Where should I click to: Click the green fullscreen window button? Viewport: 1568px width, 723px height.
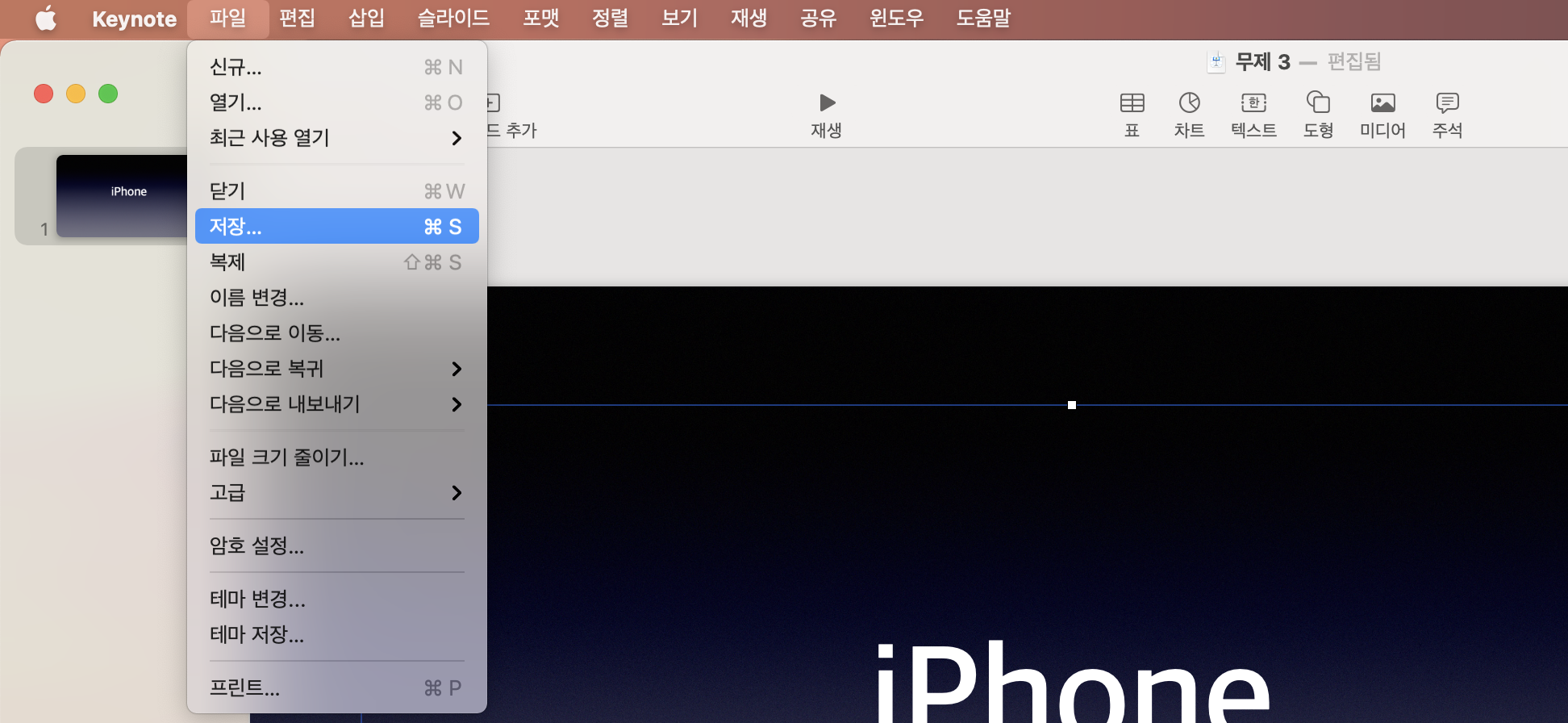108,94
